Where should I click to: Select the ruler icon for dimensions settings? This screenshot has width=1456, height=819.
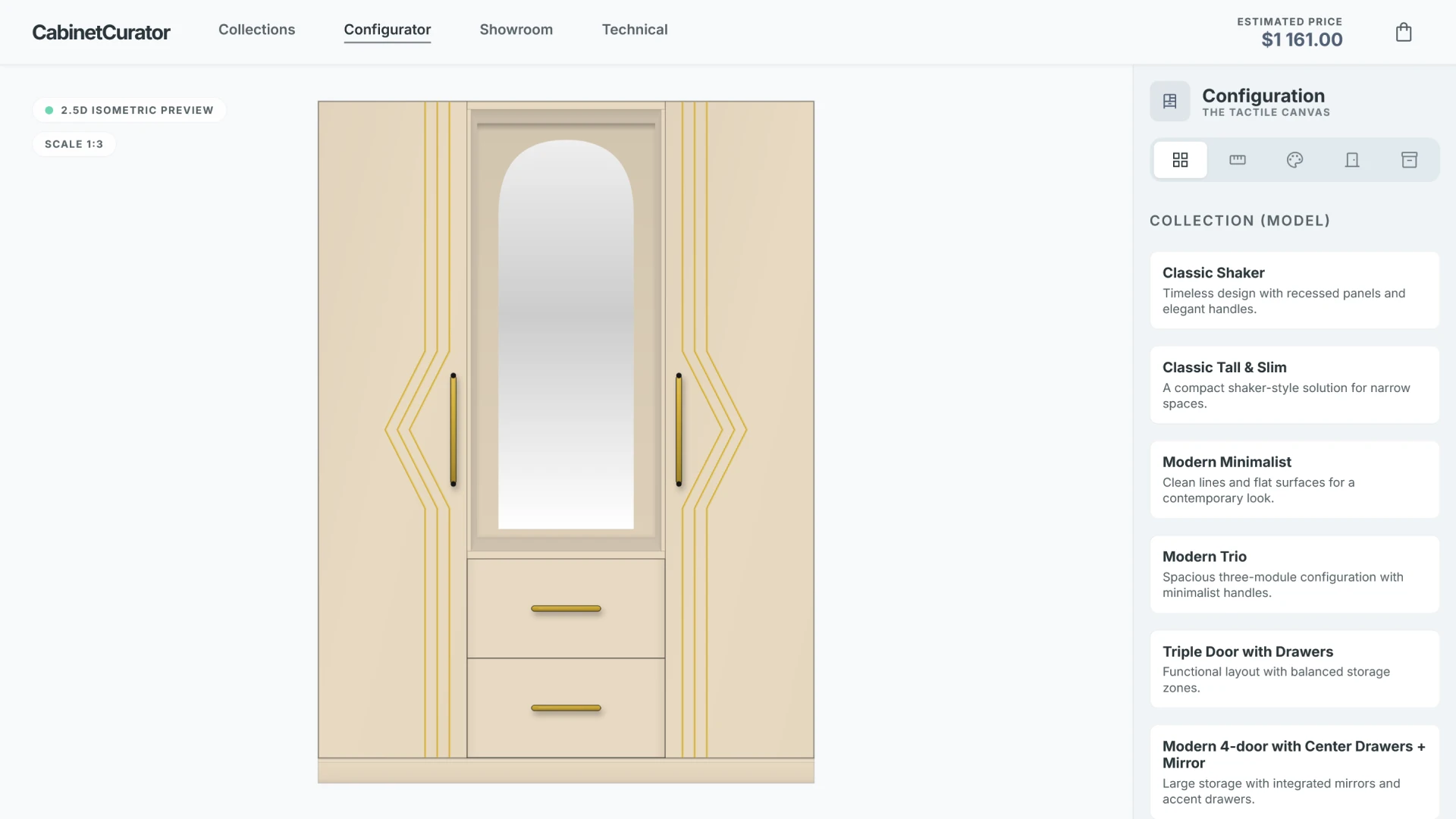coord(1237,159)
